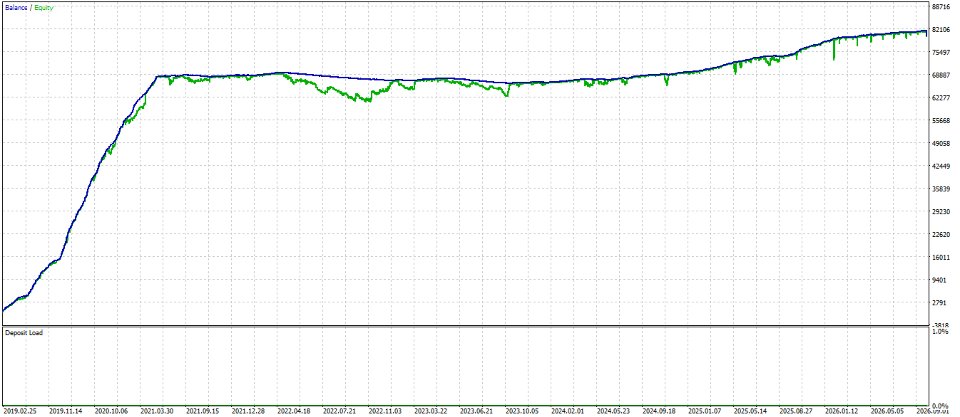Click the 2021.12.28 date label
Viewport: 960px width, 417px height.
pos(250,412)
